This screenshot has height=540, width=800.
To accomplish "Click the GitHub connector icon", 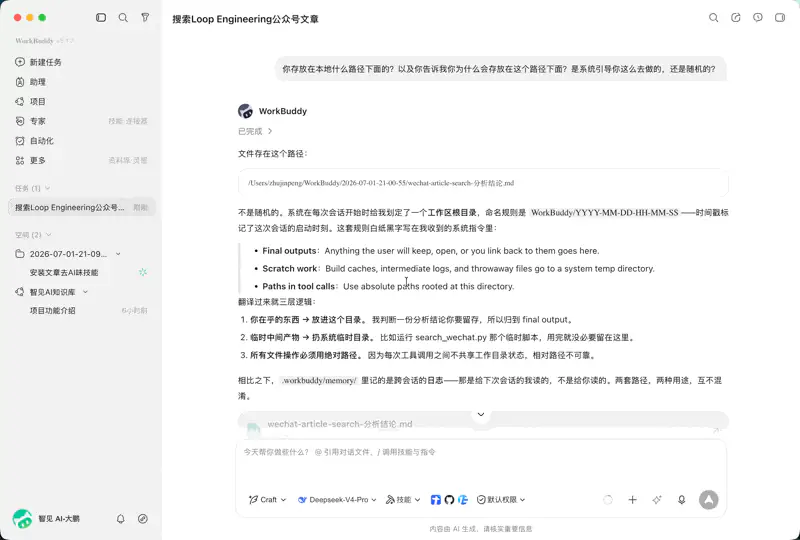I will pyautogui.click(x=449, y=500).
